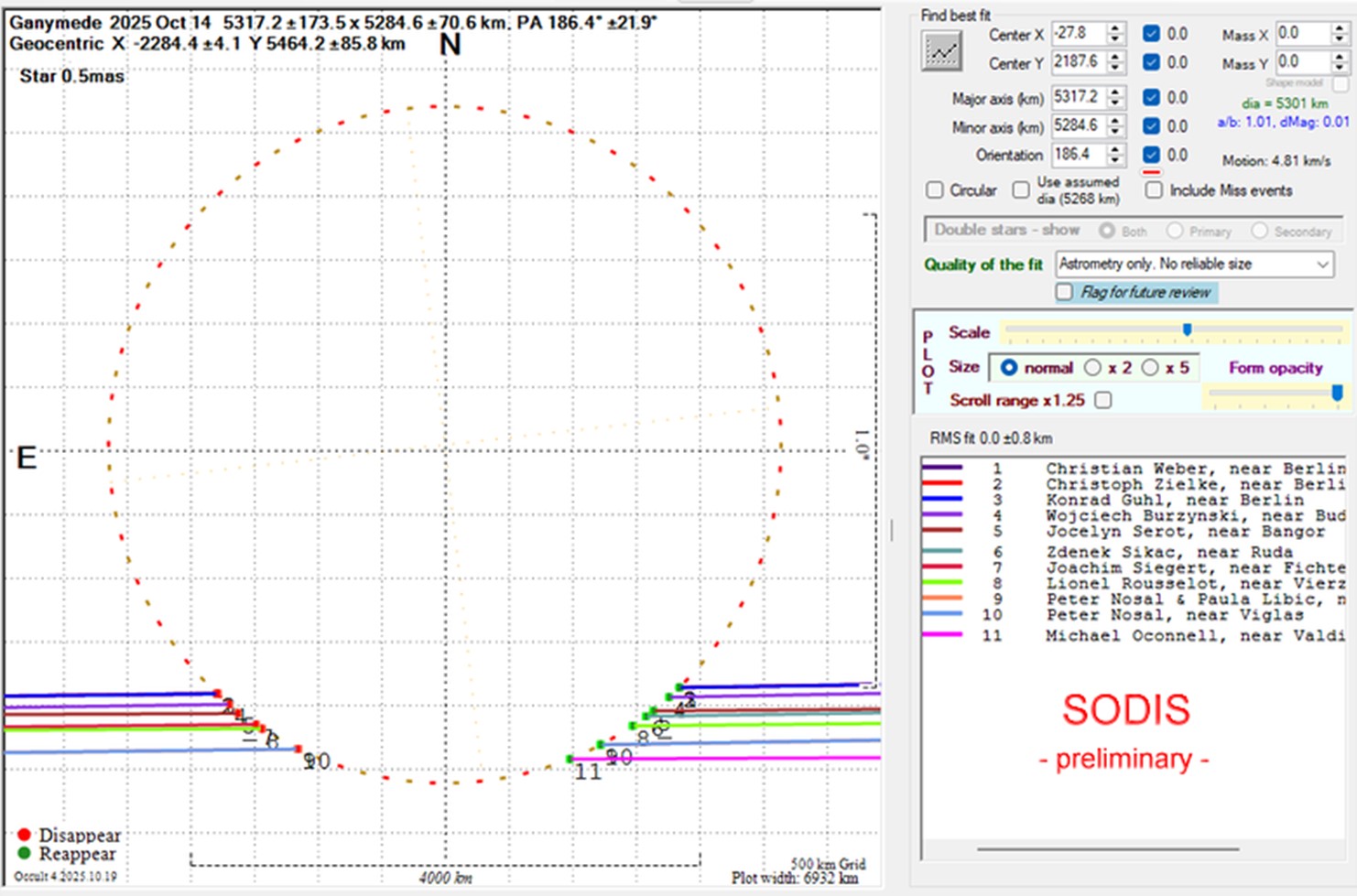Image resolution: width=1357 pixels, height=896 pixels.
Task: Increase the Orientation spinner value
Action: coord(1114,149)
